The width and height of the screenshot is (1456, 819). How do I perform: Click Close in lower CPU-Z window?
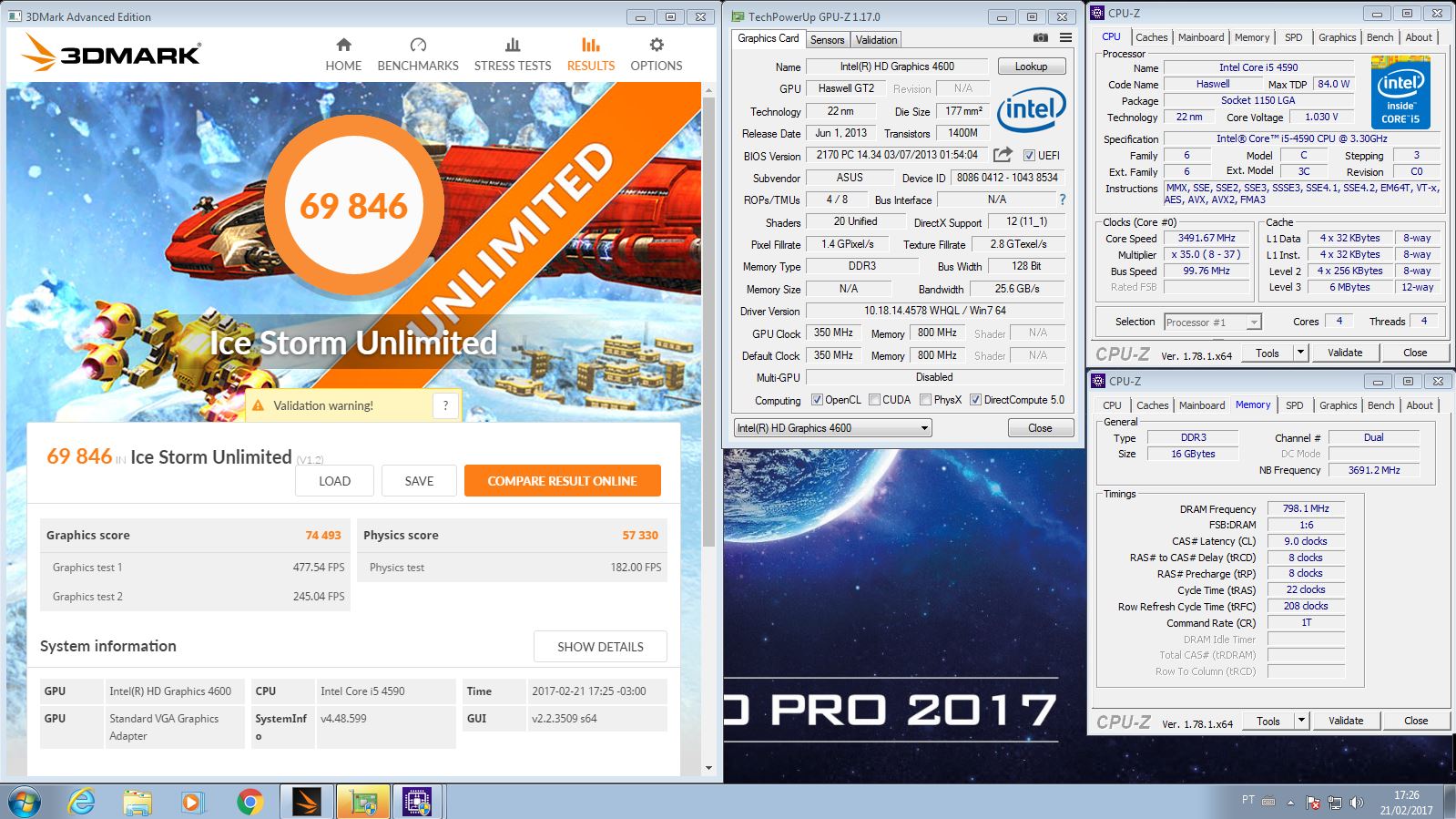1416,721
